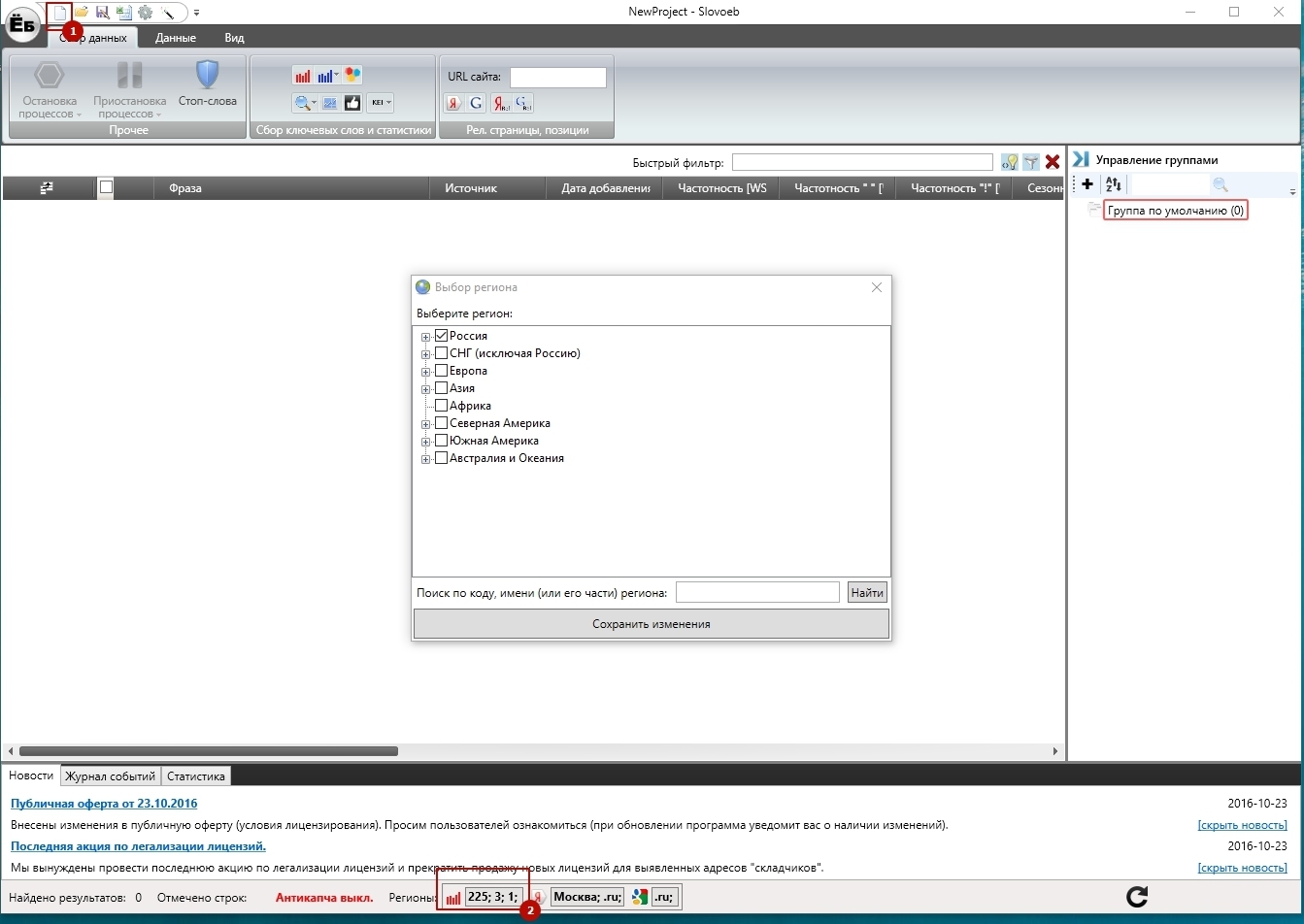Select the Новости tab
Viewport: 1304px width, 924px height.
point(32,775)
